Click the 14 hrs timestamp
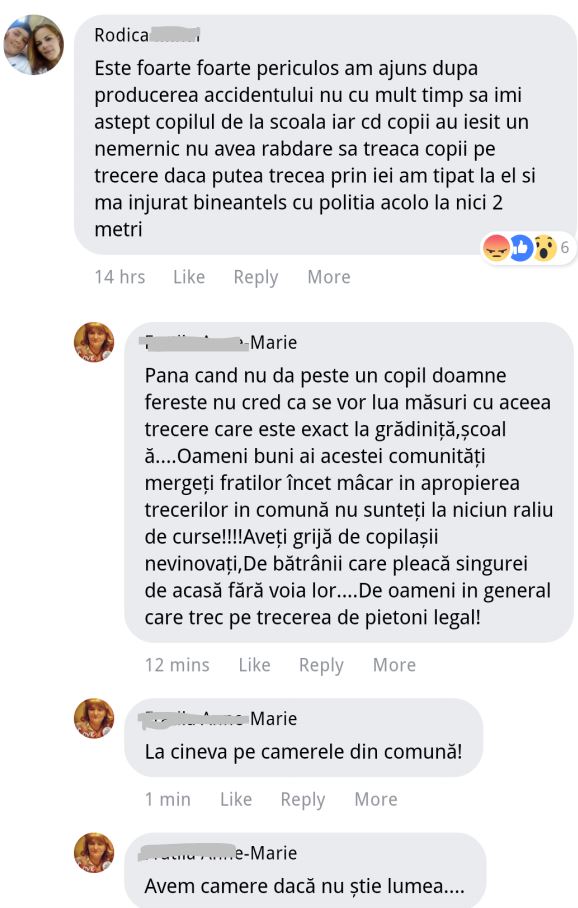 coord(120,277)
